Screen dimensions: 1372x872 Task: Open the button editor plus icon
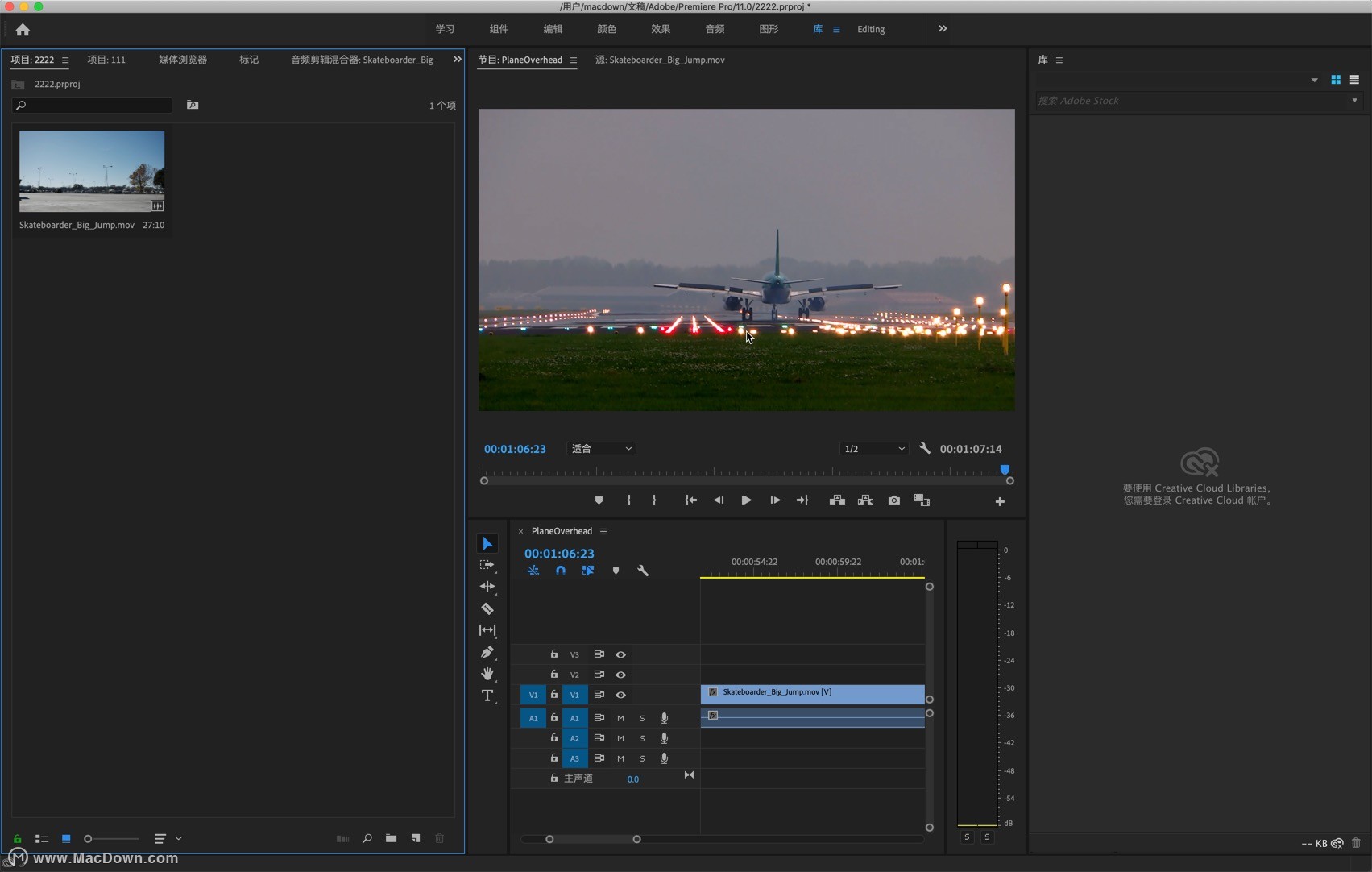click(x=1000, y=501)
